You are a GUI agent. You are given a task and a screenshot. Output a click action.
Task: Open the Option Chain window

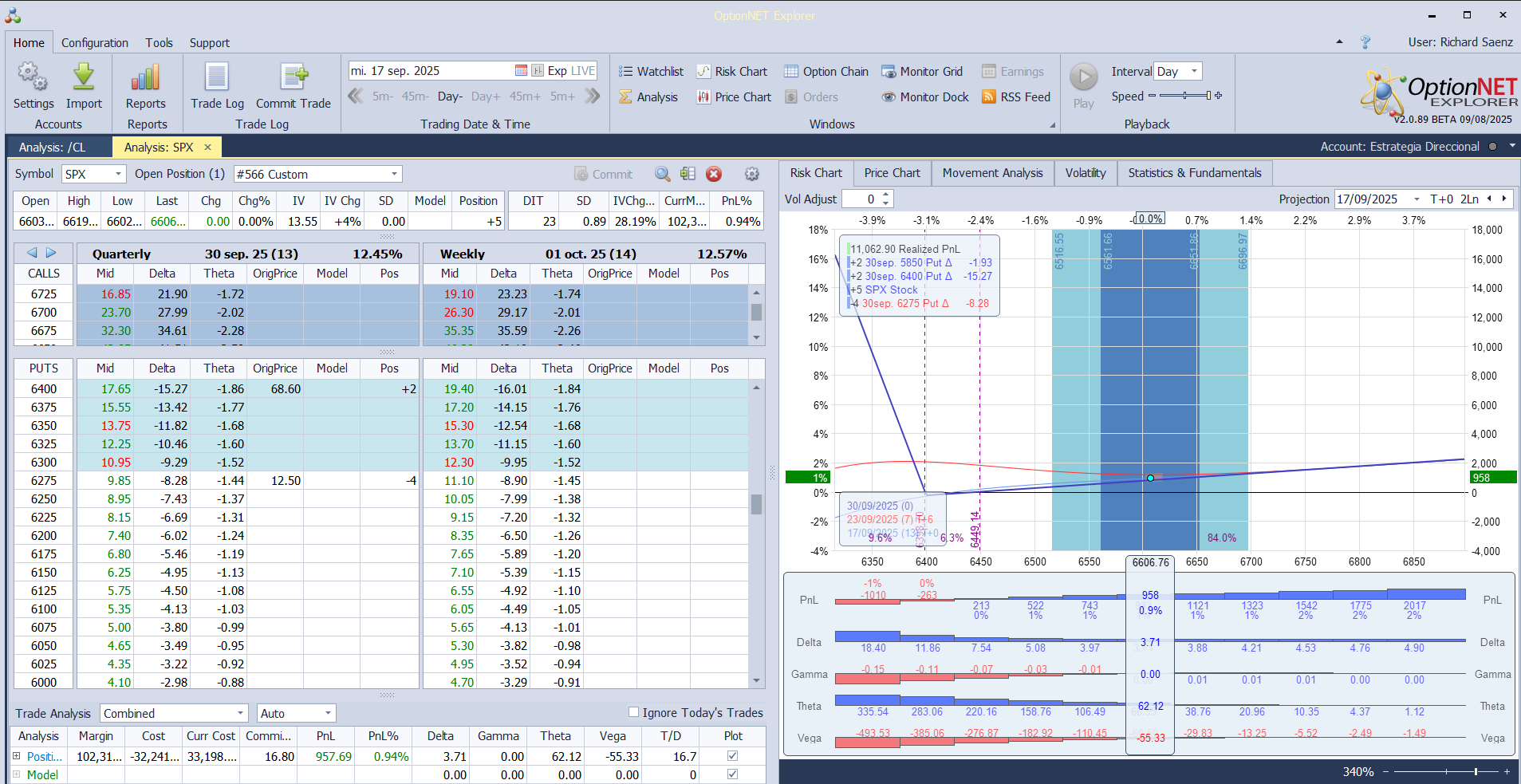826,72
